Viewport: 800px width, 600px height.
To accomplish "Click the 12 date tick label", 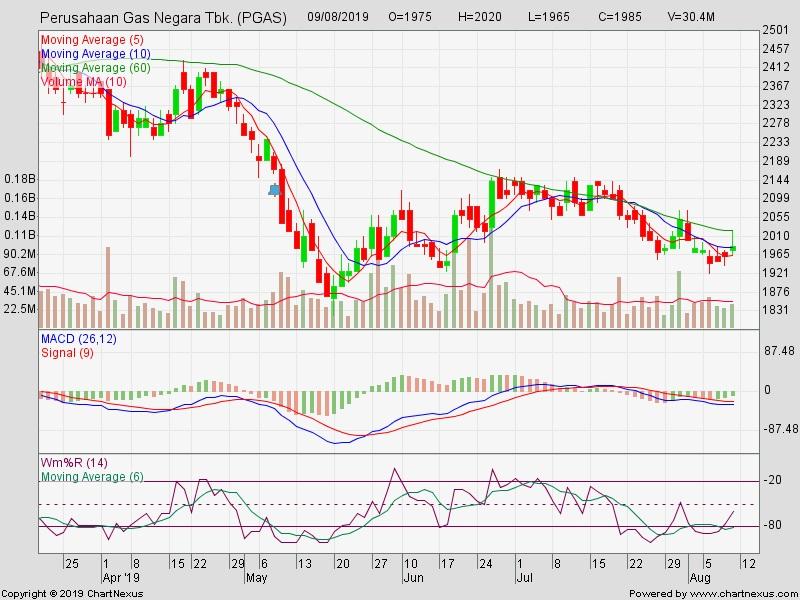I will (x=748, y=564).
